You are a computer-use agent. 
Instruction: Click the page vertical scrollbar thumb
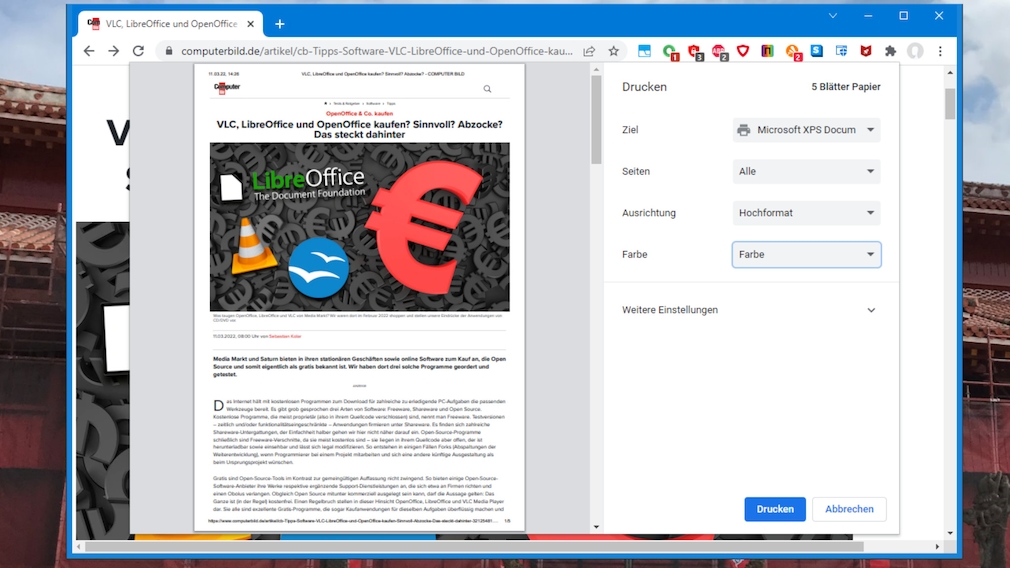pyautogui.click(x=950, y=103)
